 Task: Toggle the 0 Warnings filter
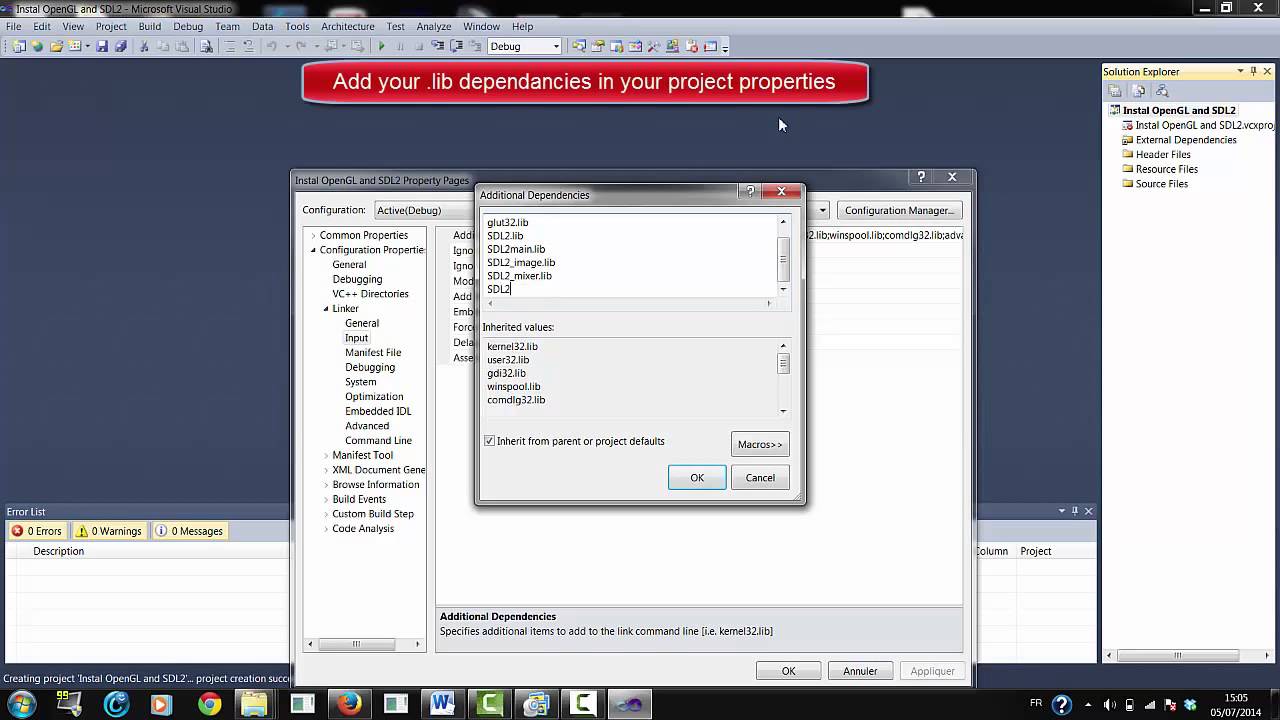tap(109, 531)
